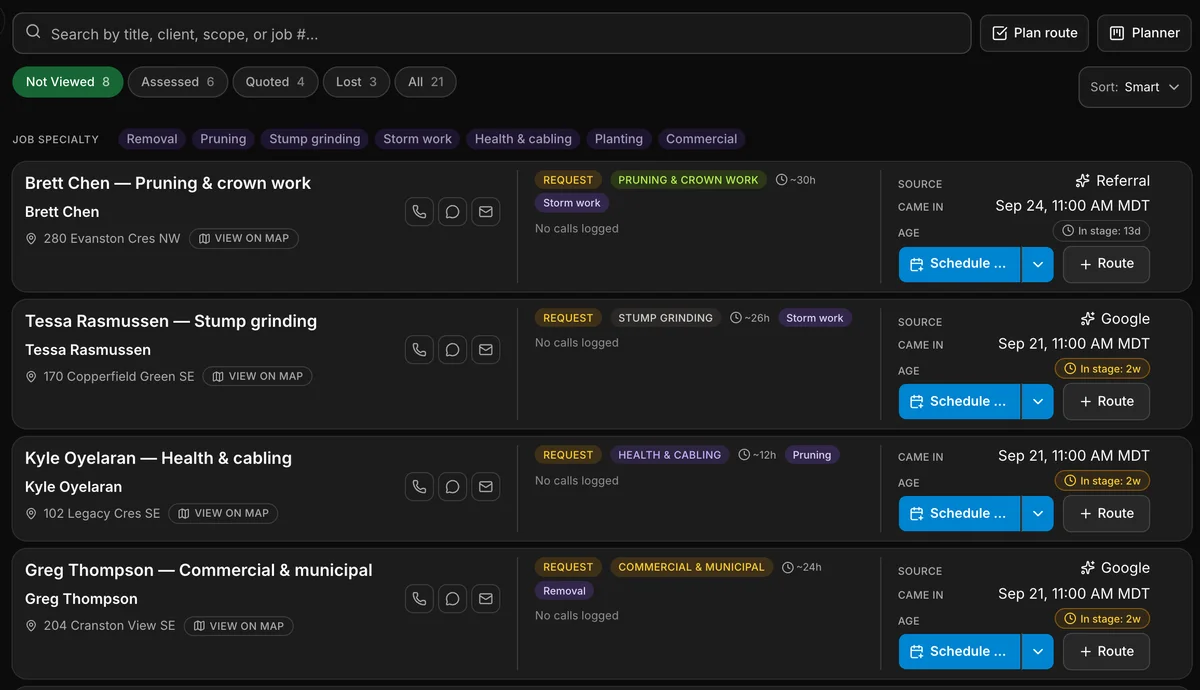The height and width of the screenshot is (690, 1200).
Task: Open the Planner view
Action: click(1144, 33)
